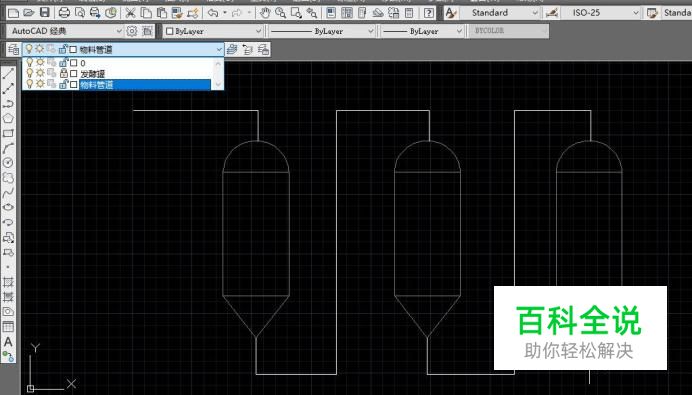The image size is (692, 395).
Task: Click color swatch of layer 0
Action: tap(74, 63)
